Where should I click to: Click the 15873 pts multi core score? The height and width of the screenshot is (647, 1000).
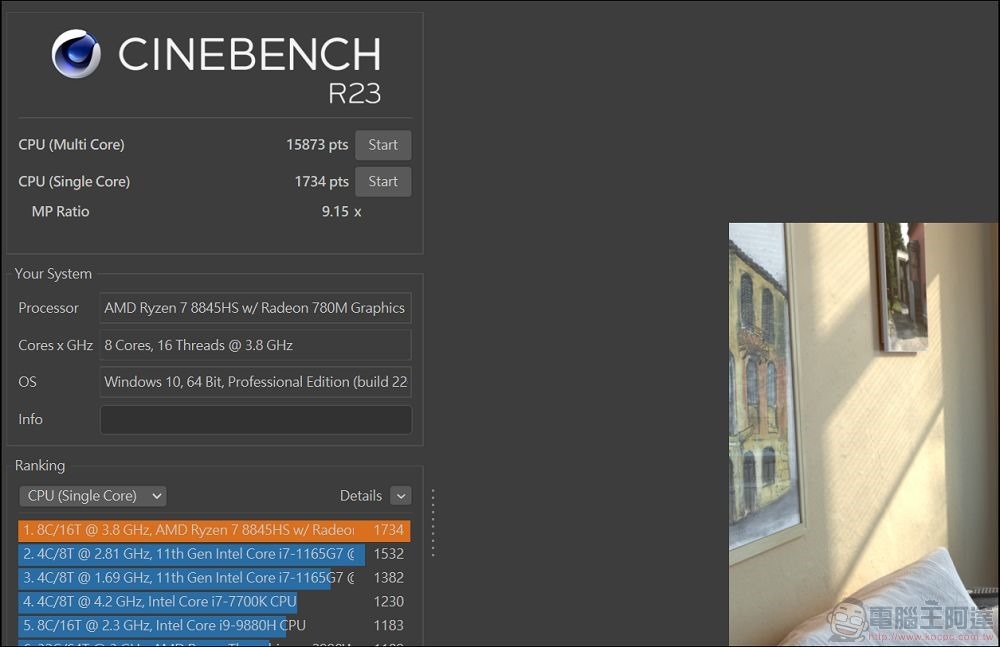coord(317,145)
